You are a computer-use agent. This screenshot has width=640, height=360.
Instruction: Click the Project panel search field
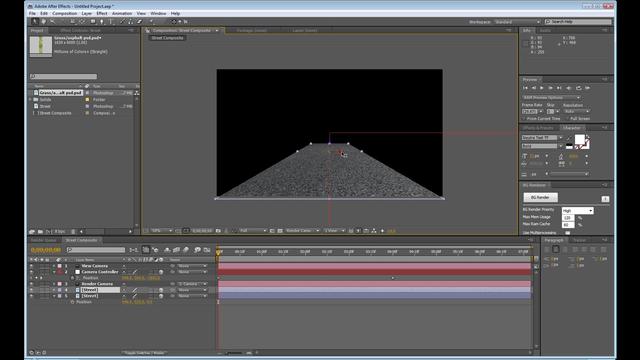point(64,76)
